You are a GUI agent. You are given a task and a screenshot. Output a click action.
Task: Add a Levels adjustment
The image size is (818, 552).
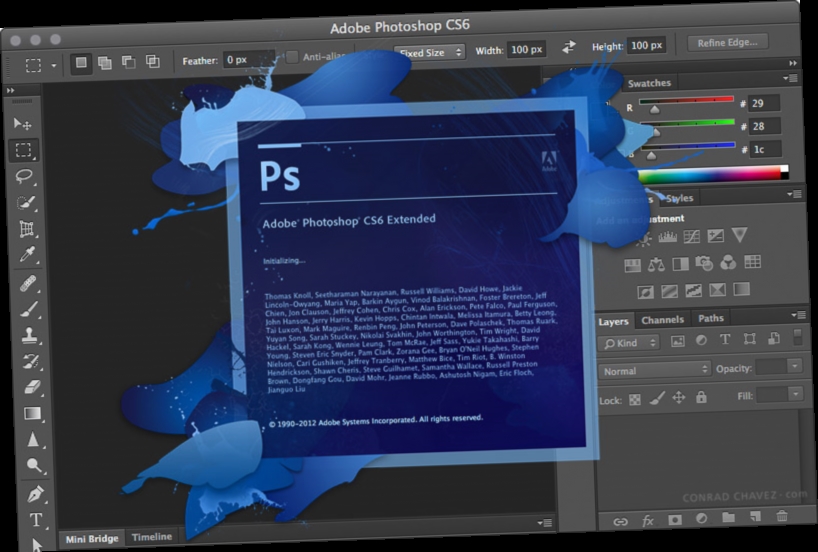click(x=668, y=237)
